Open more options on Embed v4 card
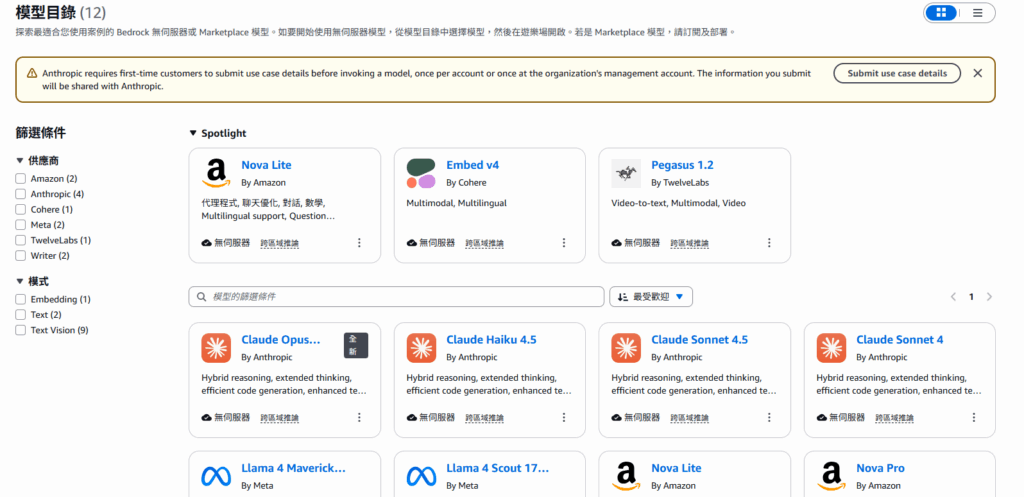This screenshot has width=1024, height=497. [564, 243]
